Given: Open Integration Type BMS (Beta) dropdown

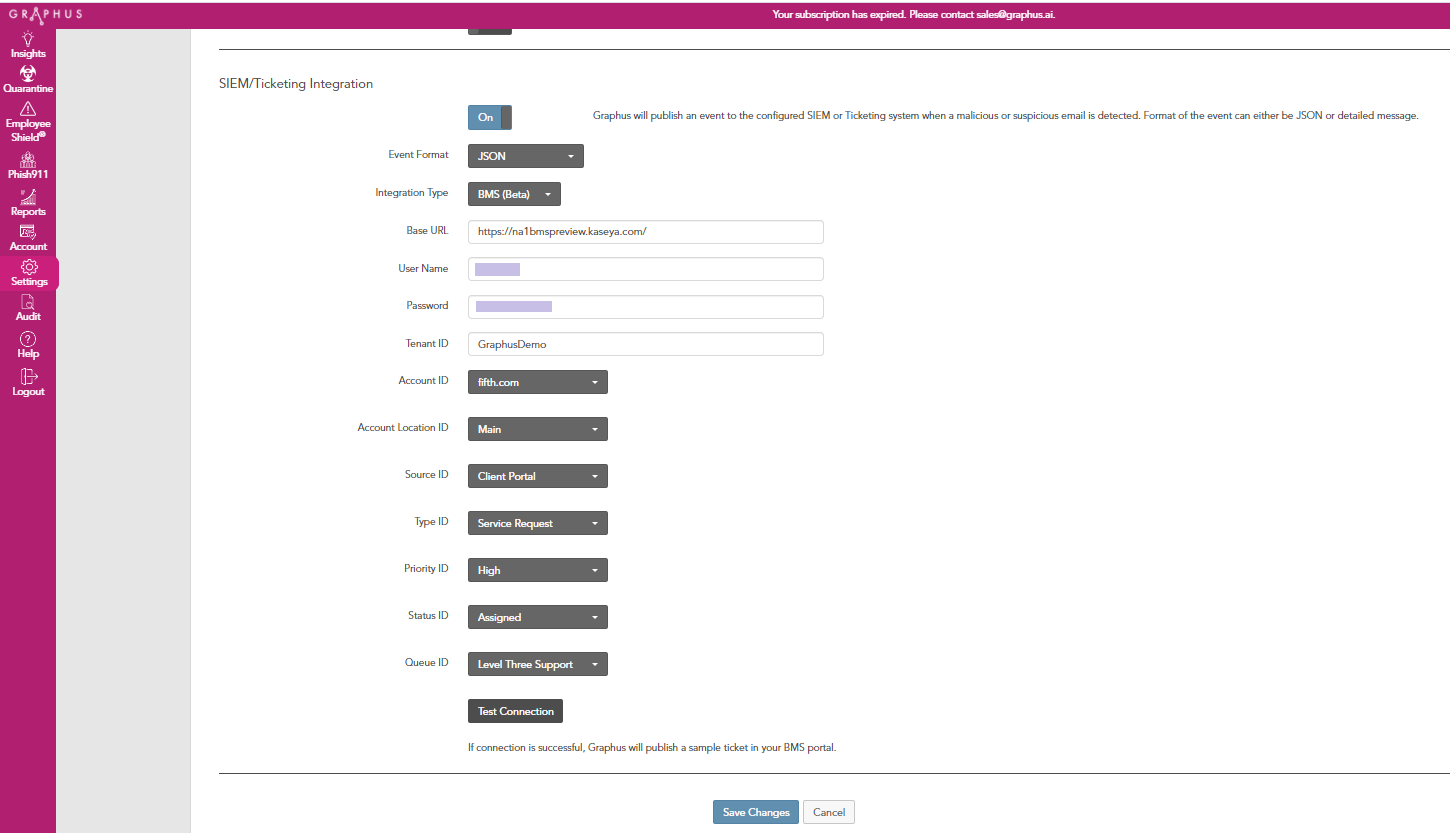Looking at the screenshot, I should coord(514,194).
